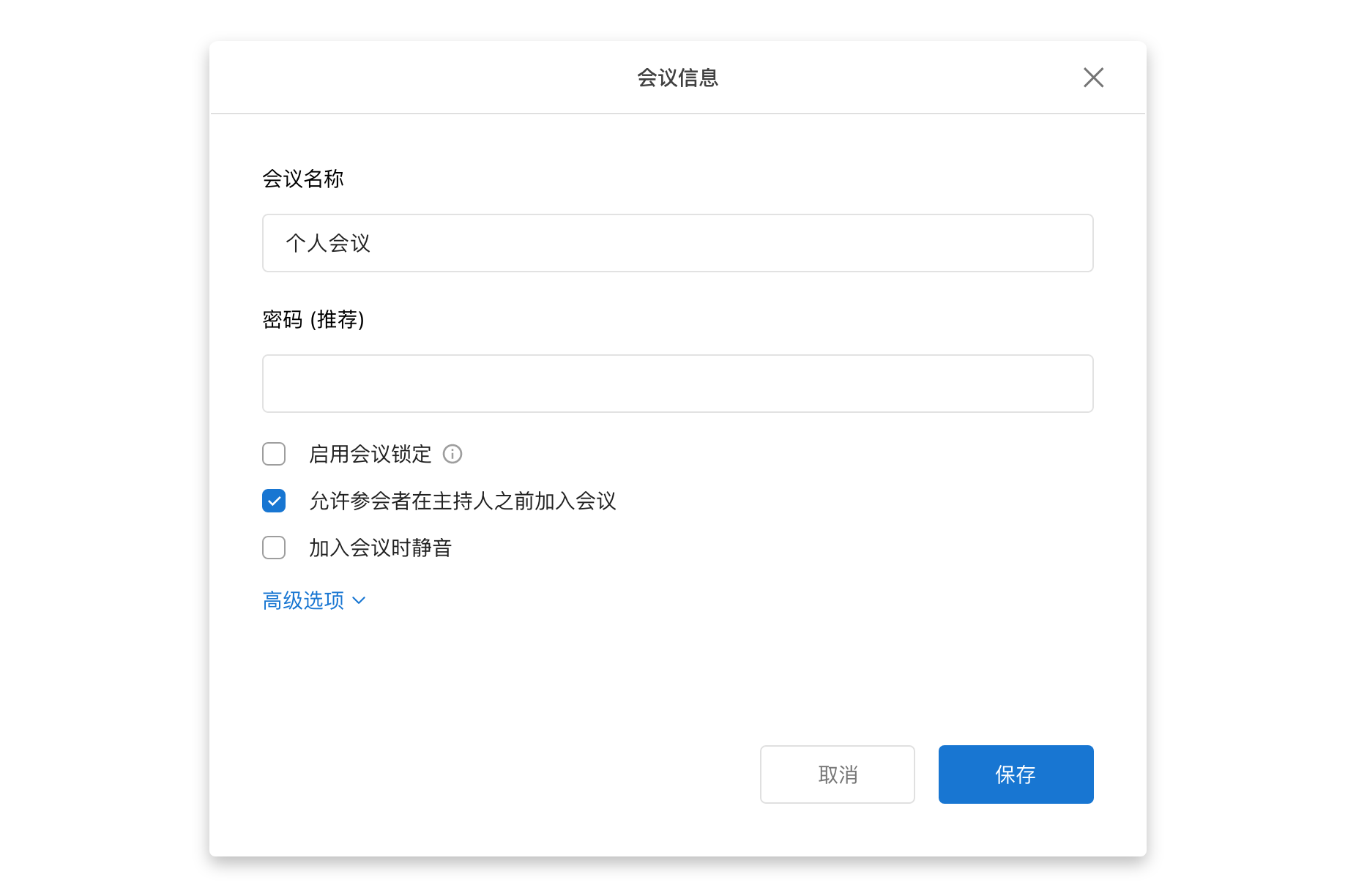Tick the 加入会议时静音 checkbox

tap(274, 548)
